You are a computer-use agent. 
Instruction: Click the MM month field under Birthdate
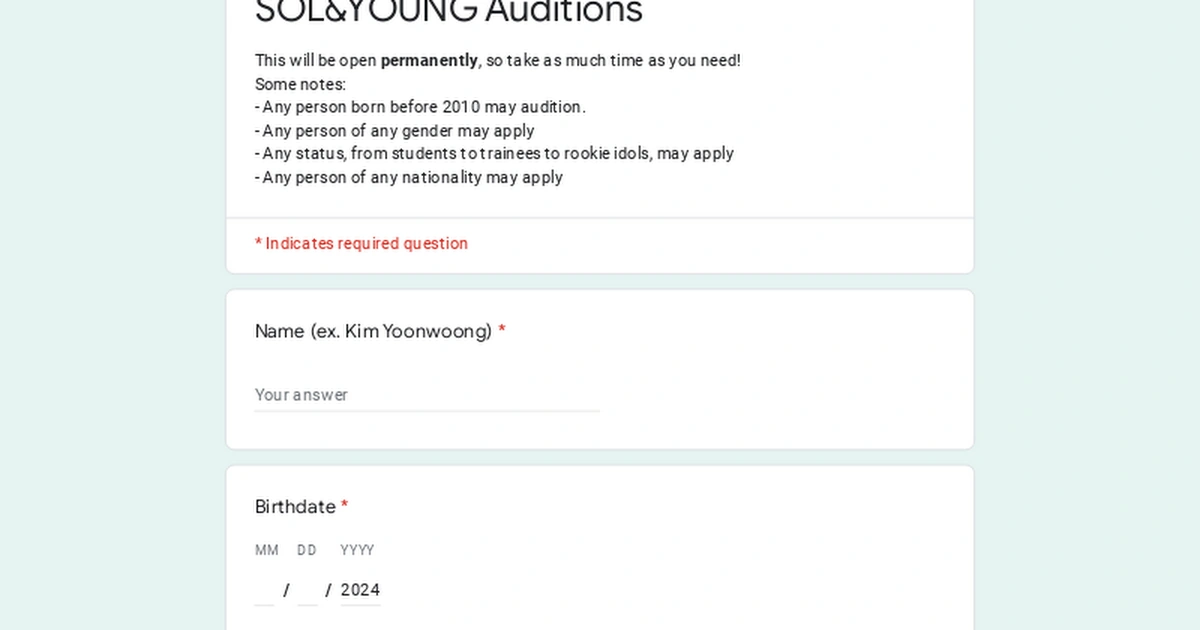[264, 590]
